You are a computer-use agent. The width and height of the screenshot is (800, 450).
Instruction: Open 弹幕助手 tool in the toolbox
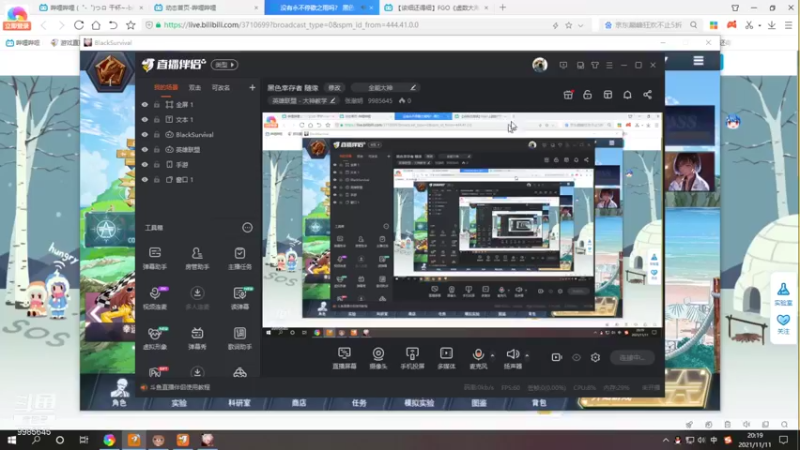[x=155, y=258]
